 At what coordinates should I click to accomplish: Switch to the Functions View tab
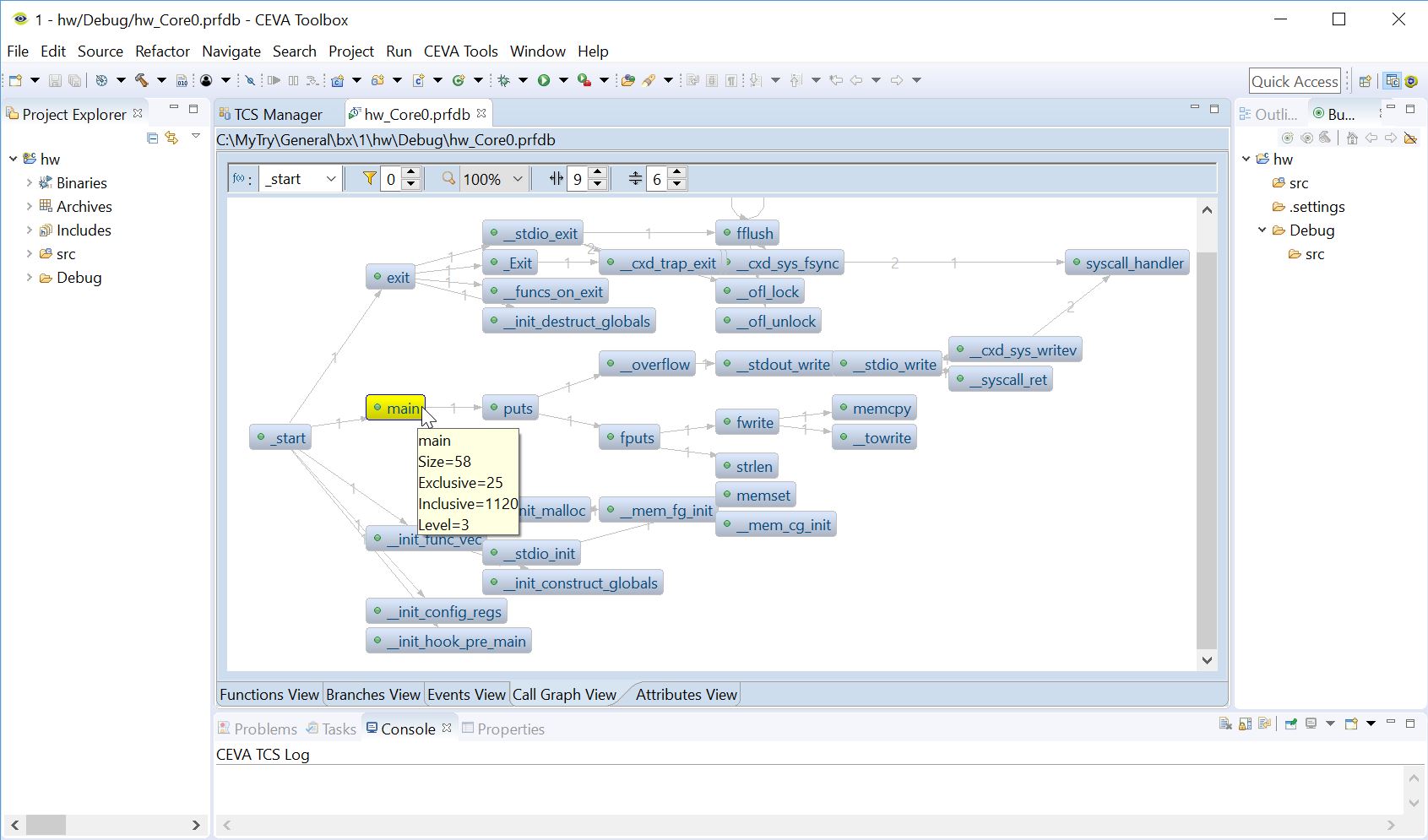269,694
